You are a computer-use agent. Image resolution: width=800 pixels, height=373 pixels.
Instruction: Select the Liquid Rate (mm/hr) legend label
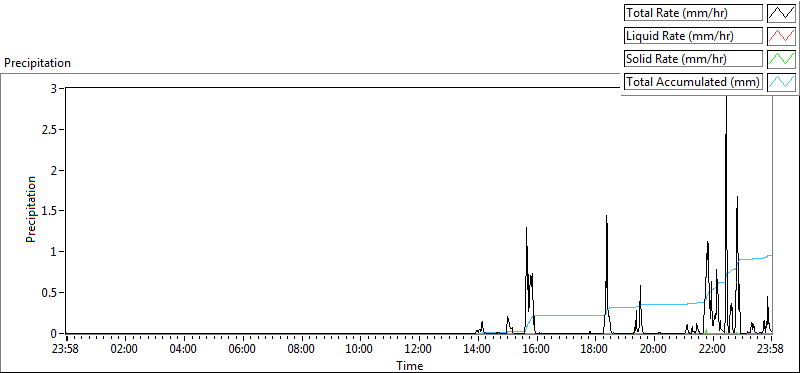pyautogui.click(x=693, y=36)
